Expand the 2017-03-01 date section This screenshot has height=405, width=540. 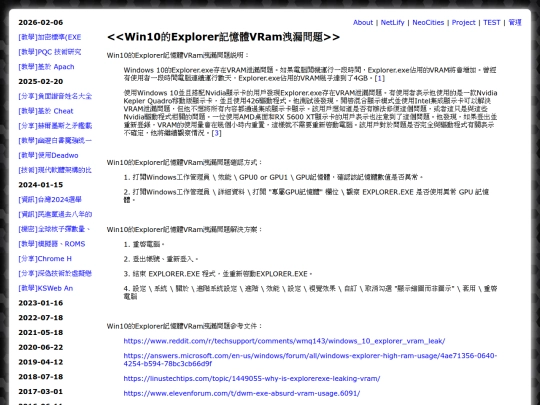(41, 392)
